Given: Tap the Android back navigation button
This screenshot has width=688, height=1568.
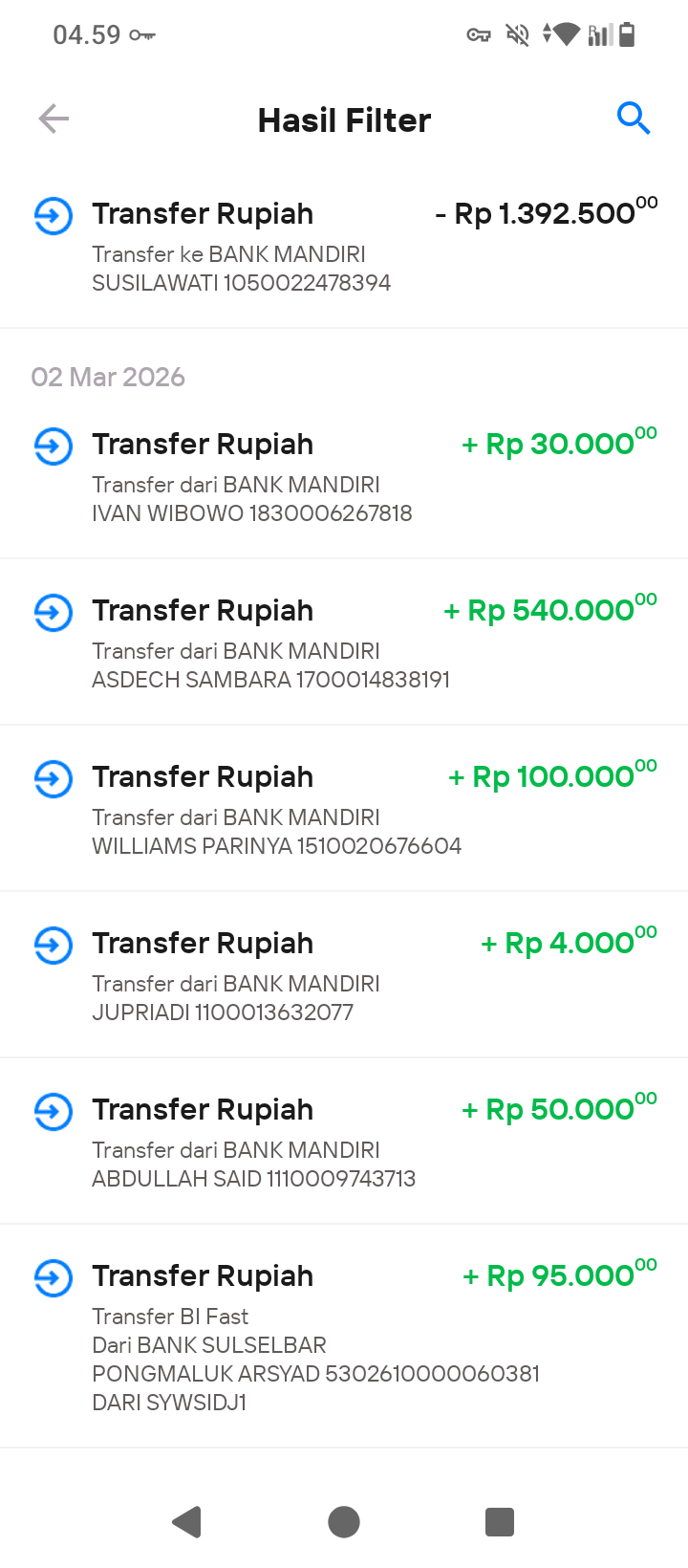Looking at the screenshot, I should point(187,1521).
